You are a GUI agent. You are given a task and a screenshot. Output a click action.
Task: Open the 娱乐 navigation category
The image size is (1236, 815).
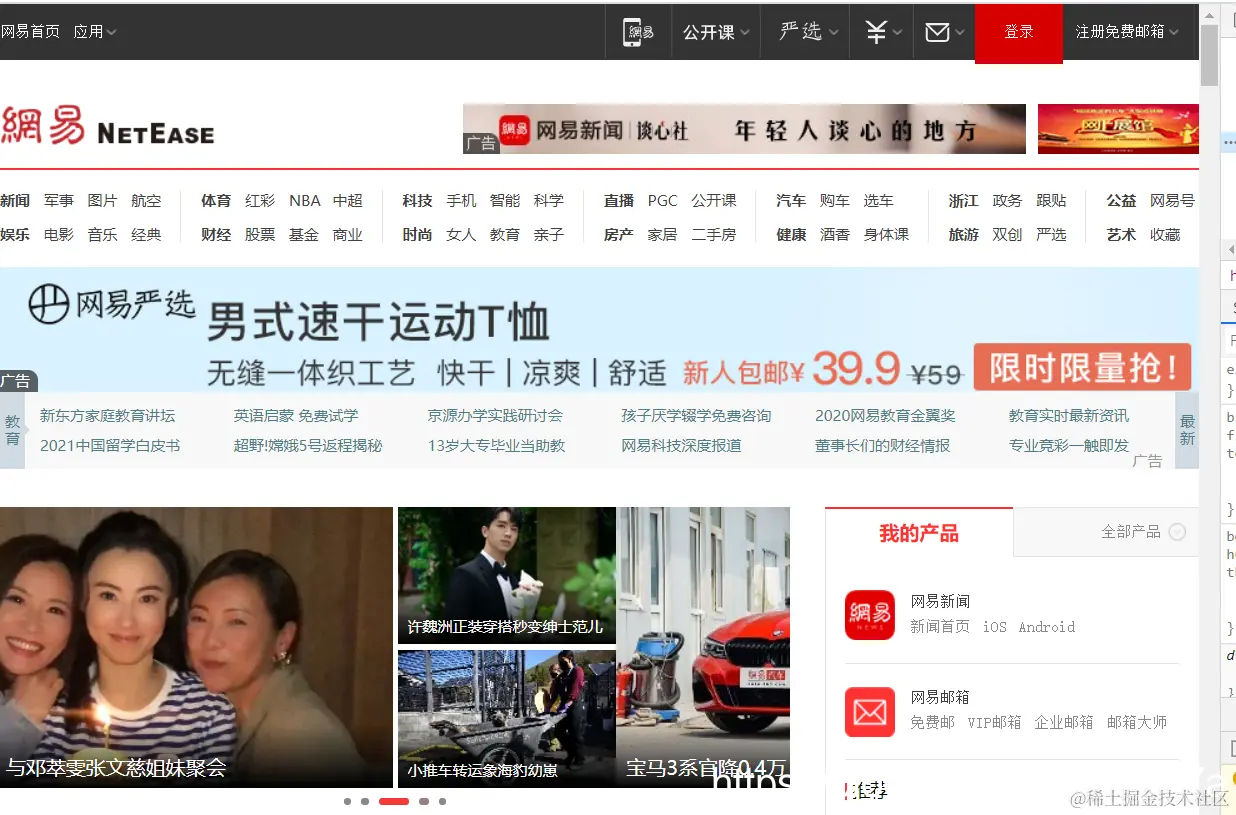point(15,235)
